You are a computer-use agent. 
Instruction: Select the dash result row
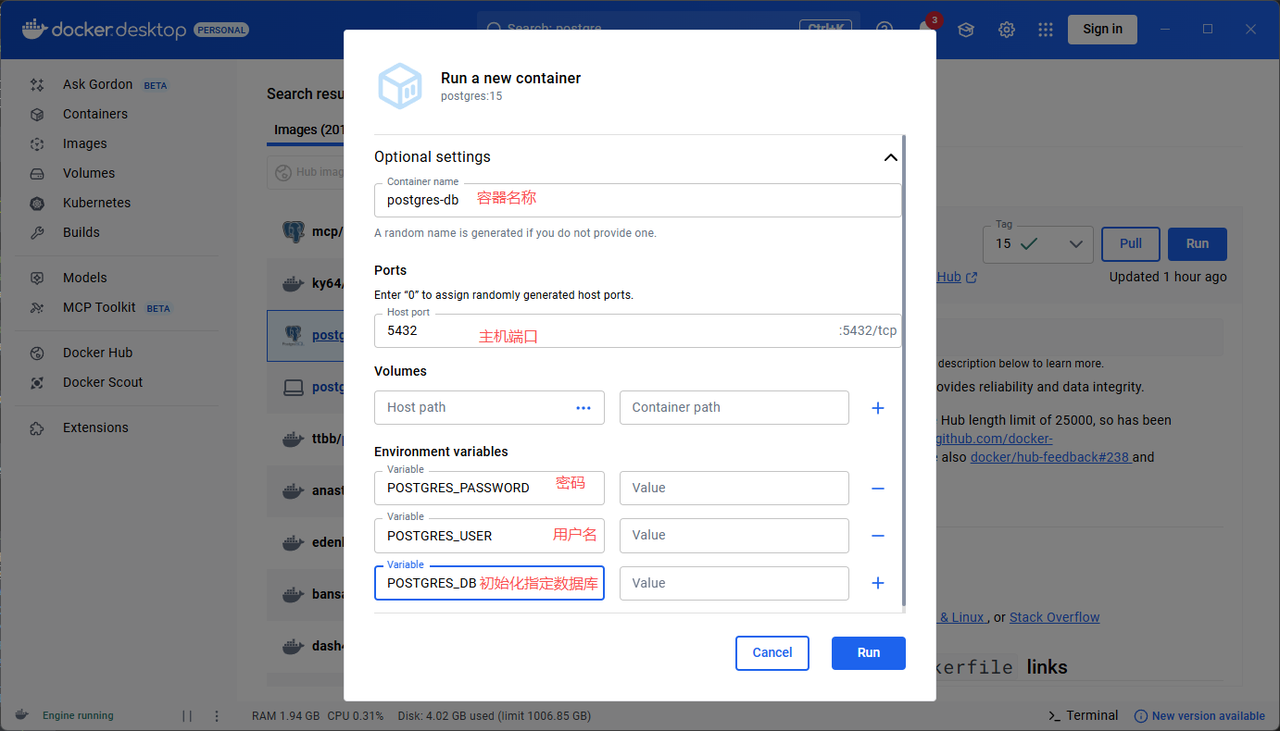306,646
